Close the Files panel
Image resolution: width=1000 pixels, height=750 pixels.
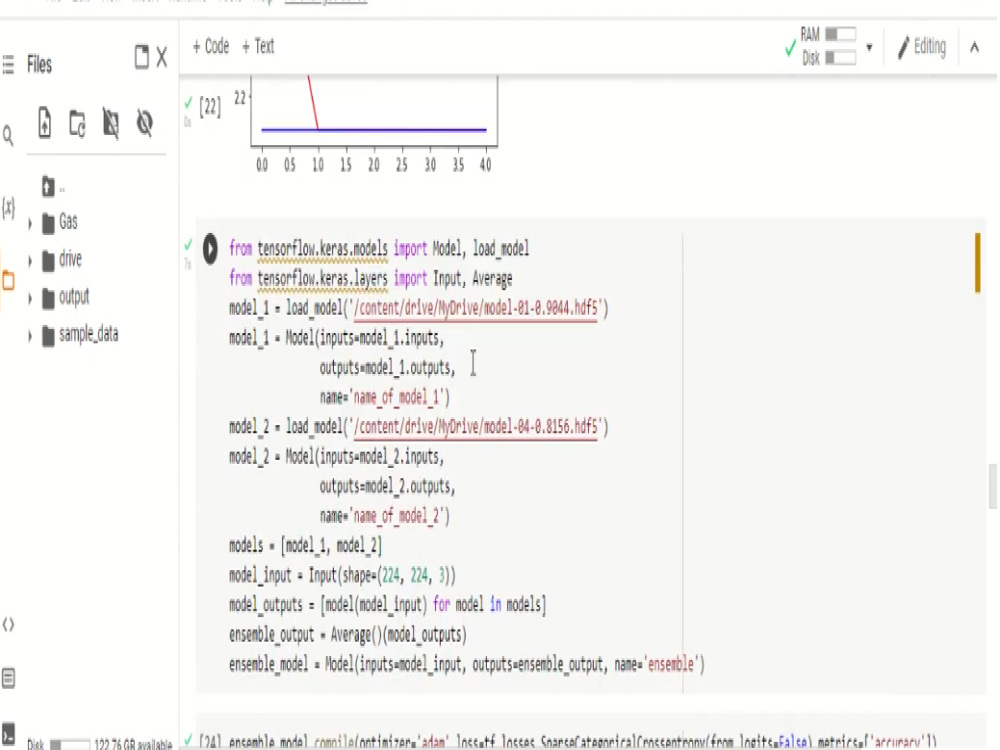[x=162, y=57]
